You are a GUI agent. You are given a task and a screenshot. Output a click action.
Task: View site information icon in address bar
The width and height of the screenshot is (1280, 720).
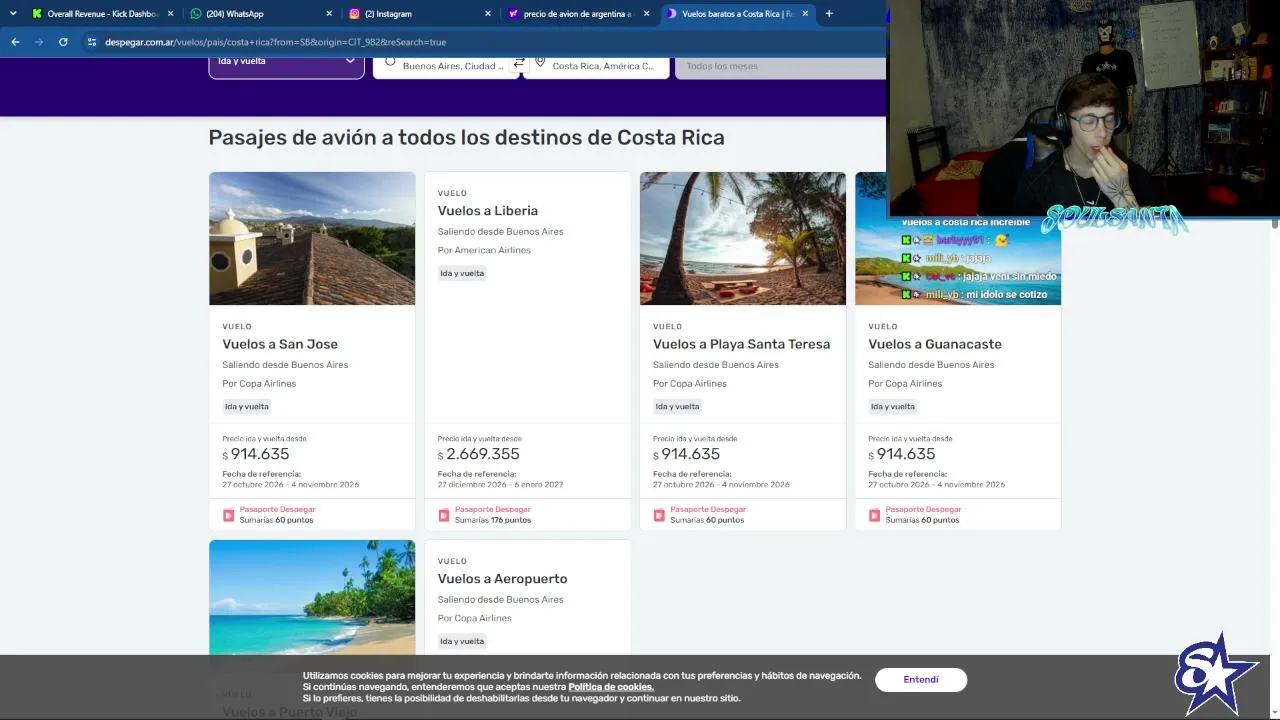[x=91, y=42]
